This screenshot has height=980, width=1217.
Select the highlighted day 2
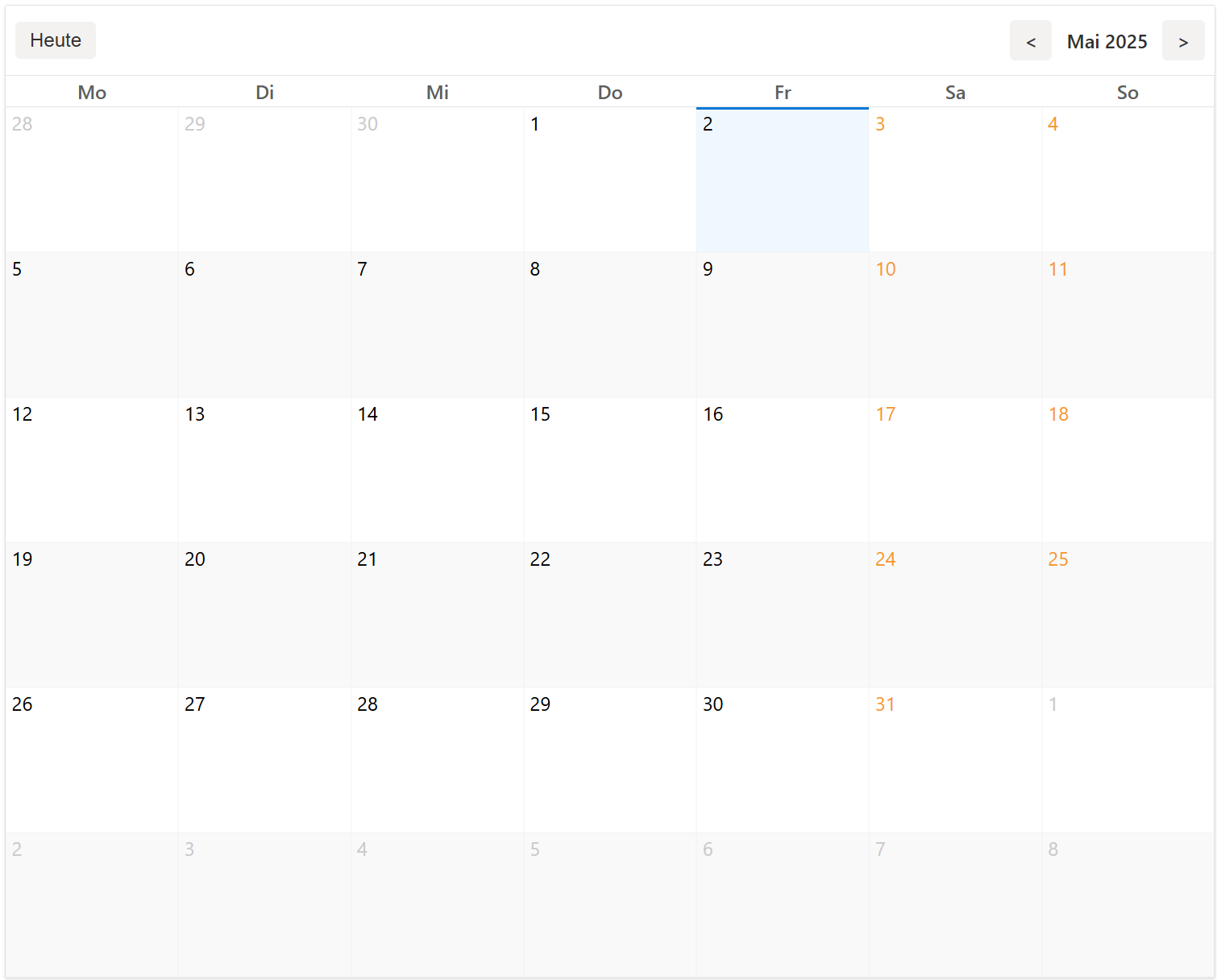point(782,179)
